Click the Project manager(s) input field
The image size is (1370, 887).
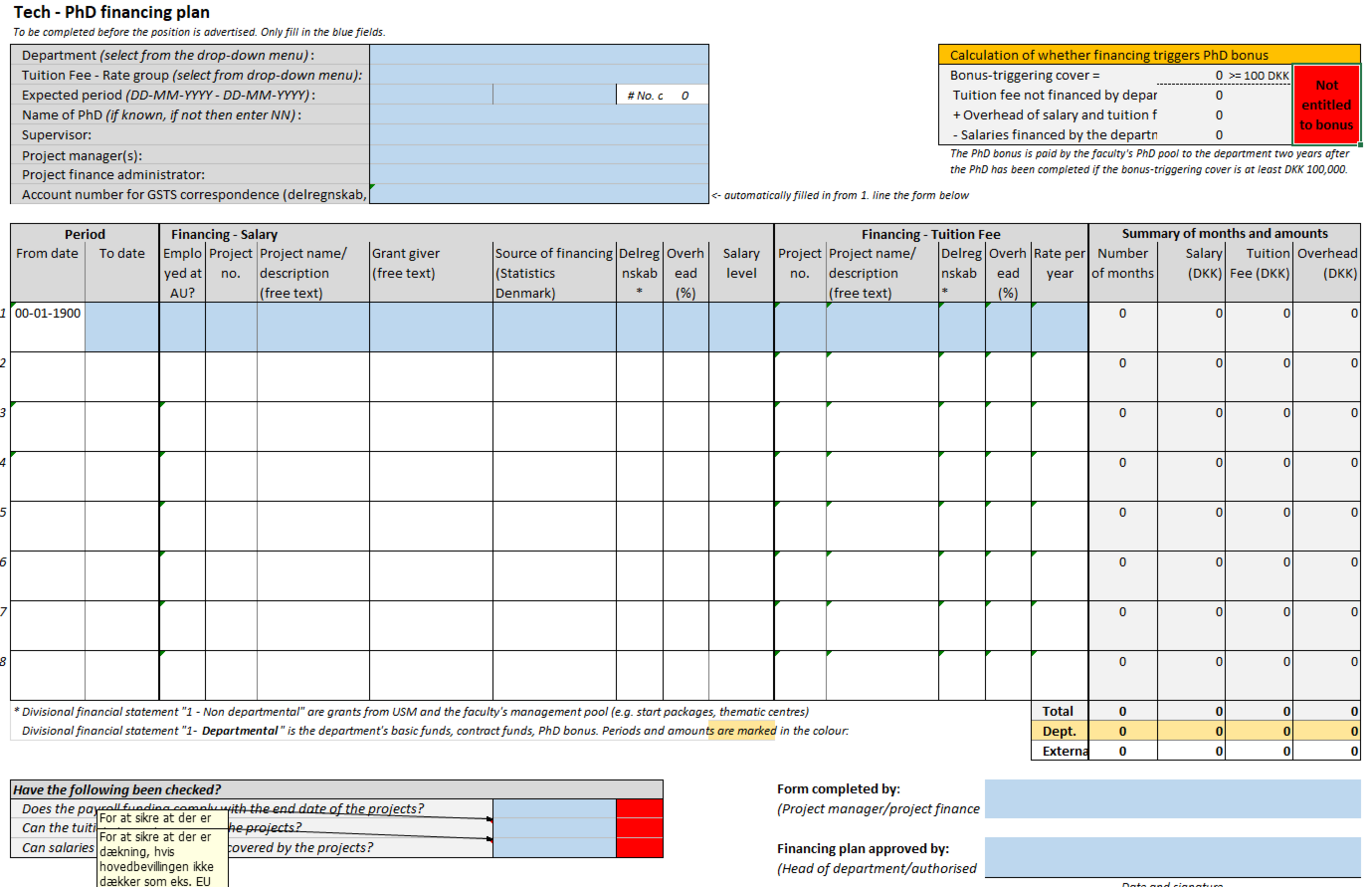(539, 154)
